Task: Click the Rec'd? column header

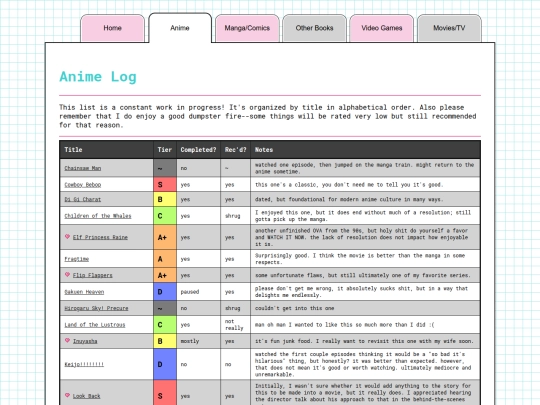Action: tap(236, 150)
